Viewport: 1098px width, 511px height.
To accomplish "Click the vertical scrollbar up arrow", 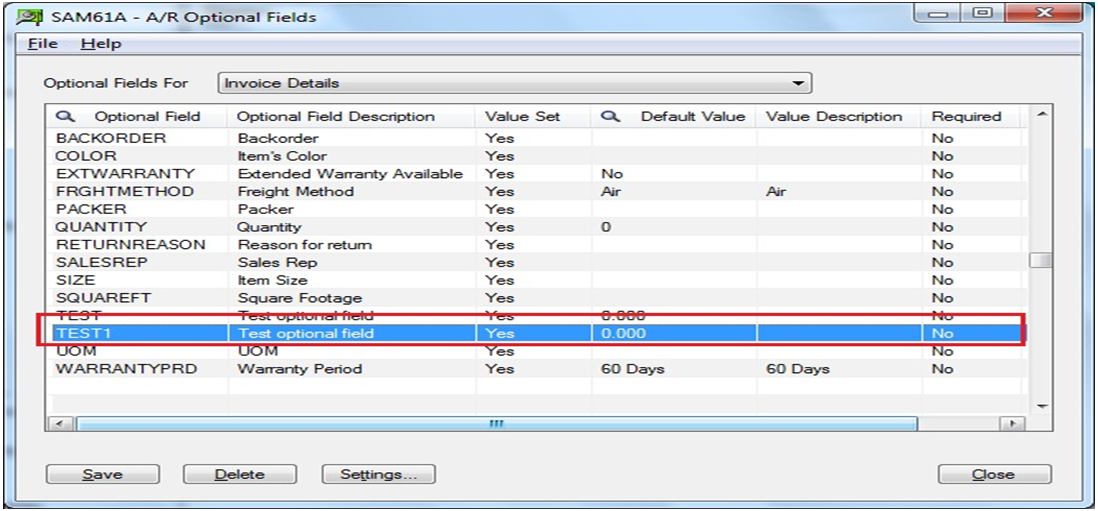I will pos(1041,117).
